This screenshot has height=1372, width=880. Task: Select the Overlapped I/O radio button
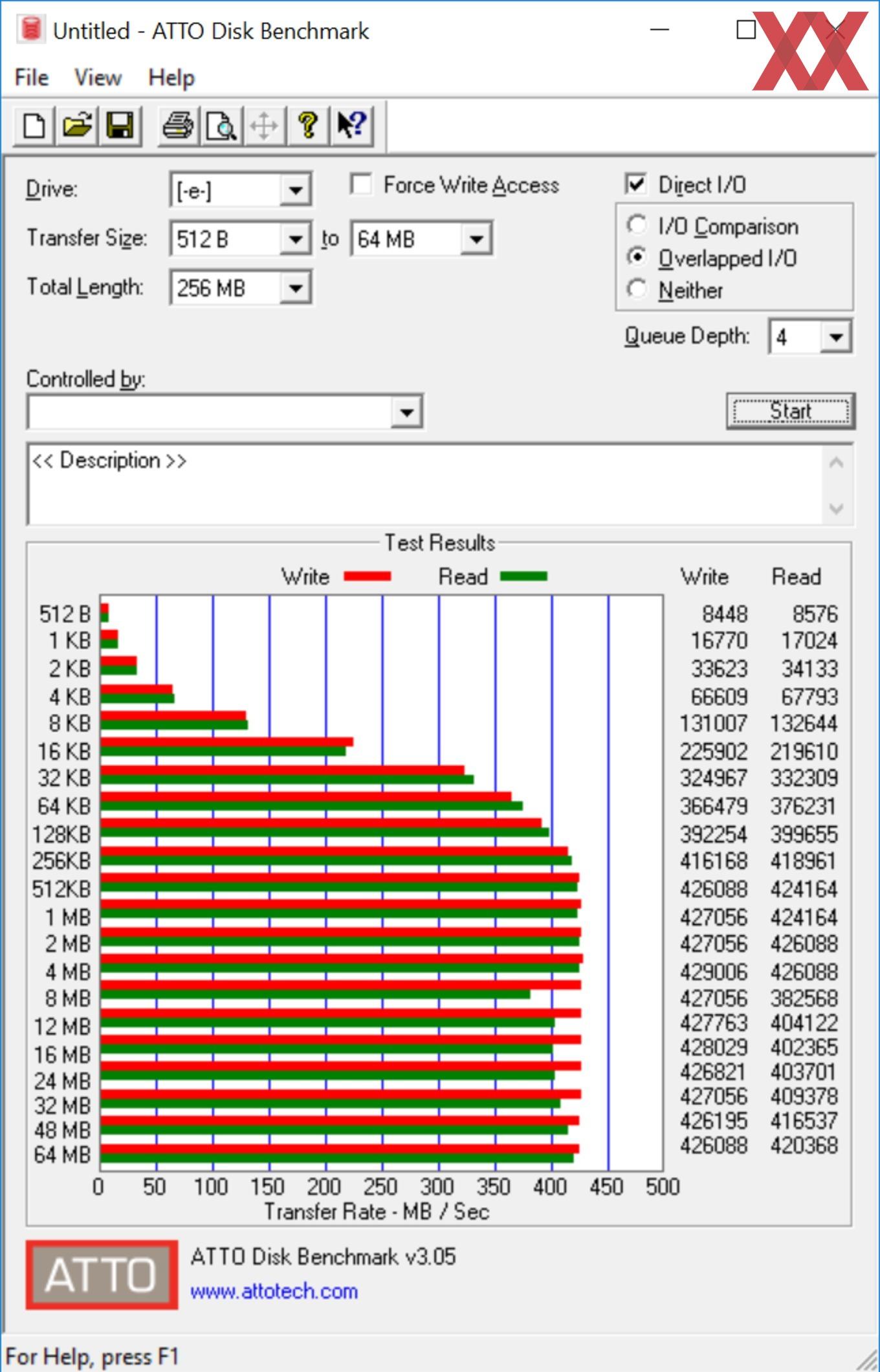click(637, 257)
